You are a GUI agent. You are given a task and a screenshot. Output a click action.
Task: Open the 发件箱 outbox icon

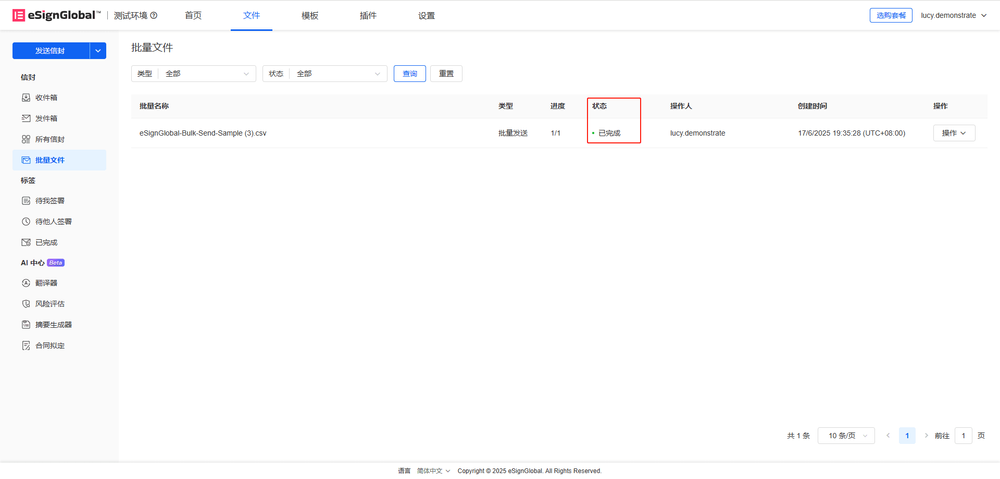(26, 119)
